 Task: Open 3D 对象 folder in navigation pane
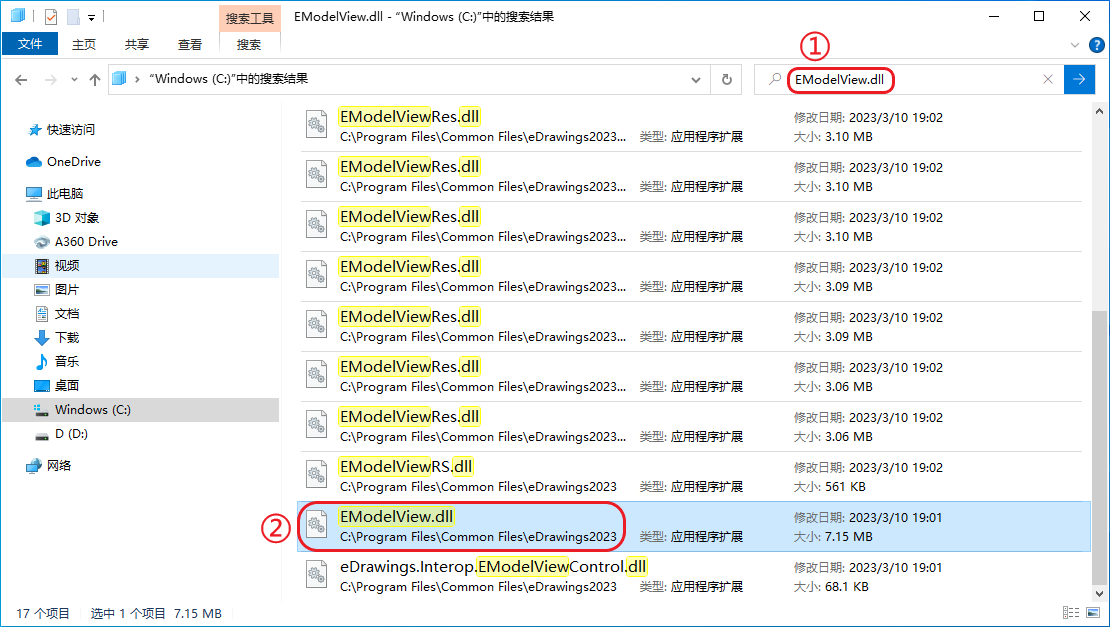pyautogui.click(x=76, y=217)
